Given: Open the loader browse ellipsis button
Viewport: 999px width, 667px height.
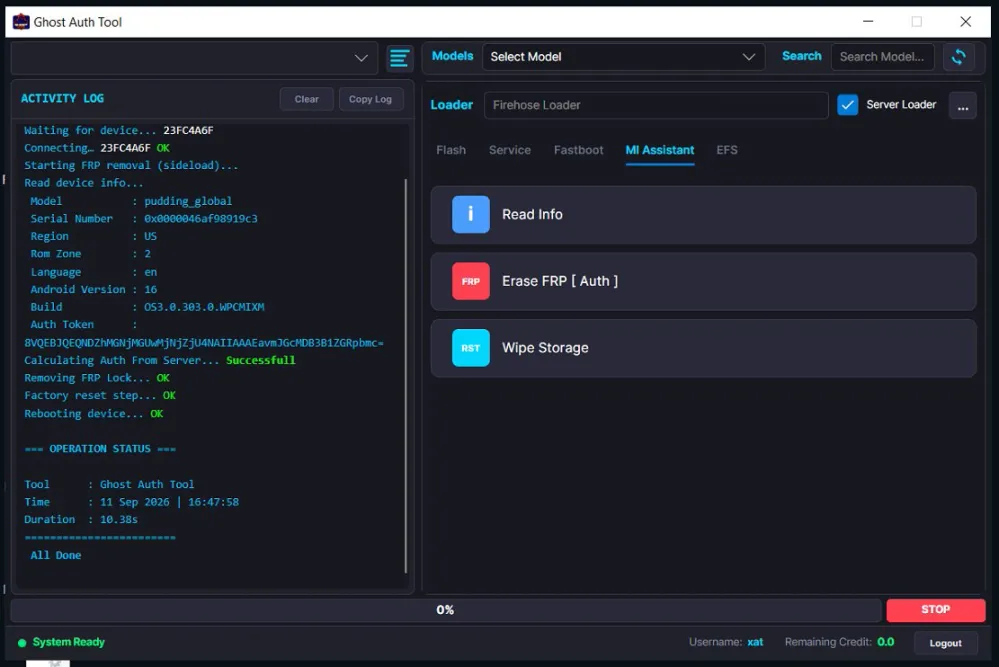Looking at the screenshot, I should pos(963,105).
